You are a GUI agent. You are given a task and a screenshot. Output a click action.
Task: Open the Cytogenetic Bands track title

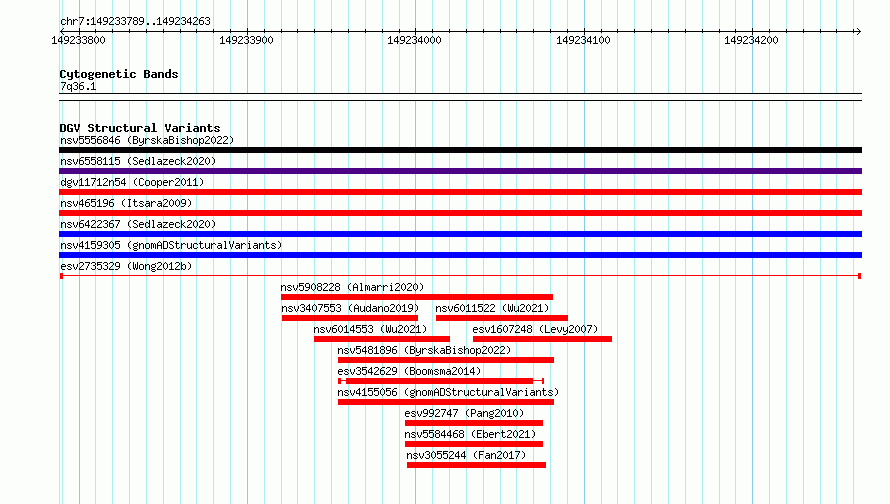tap(119, 74)
